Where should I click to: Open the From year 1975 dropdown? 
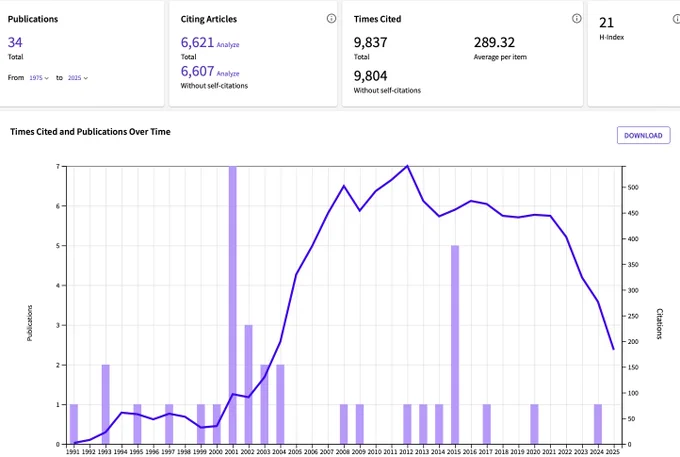click(39, 78)
